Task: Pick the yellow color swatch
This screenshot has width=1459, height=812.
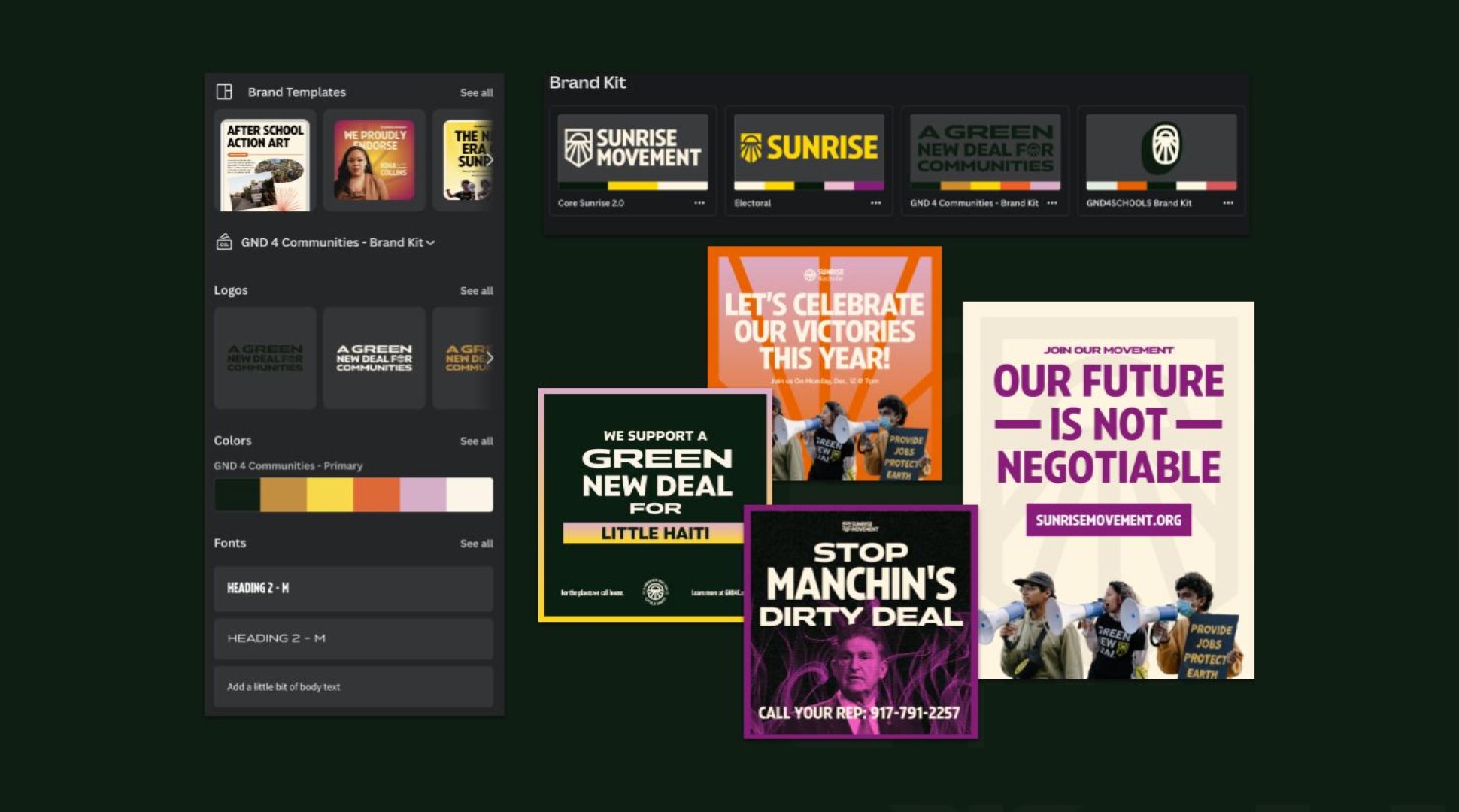Action: tap(330, 495)
